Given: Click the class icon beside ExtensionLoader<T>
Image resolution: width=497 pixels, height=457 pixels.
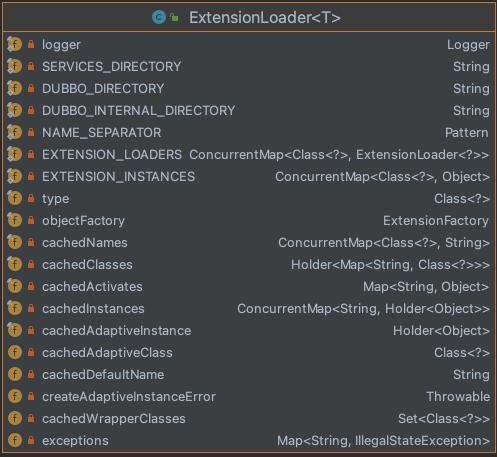Looking at the screenshot, I should coord(159,17).
